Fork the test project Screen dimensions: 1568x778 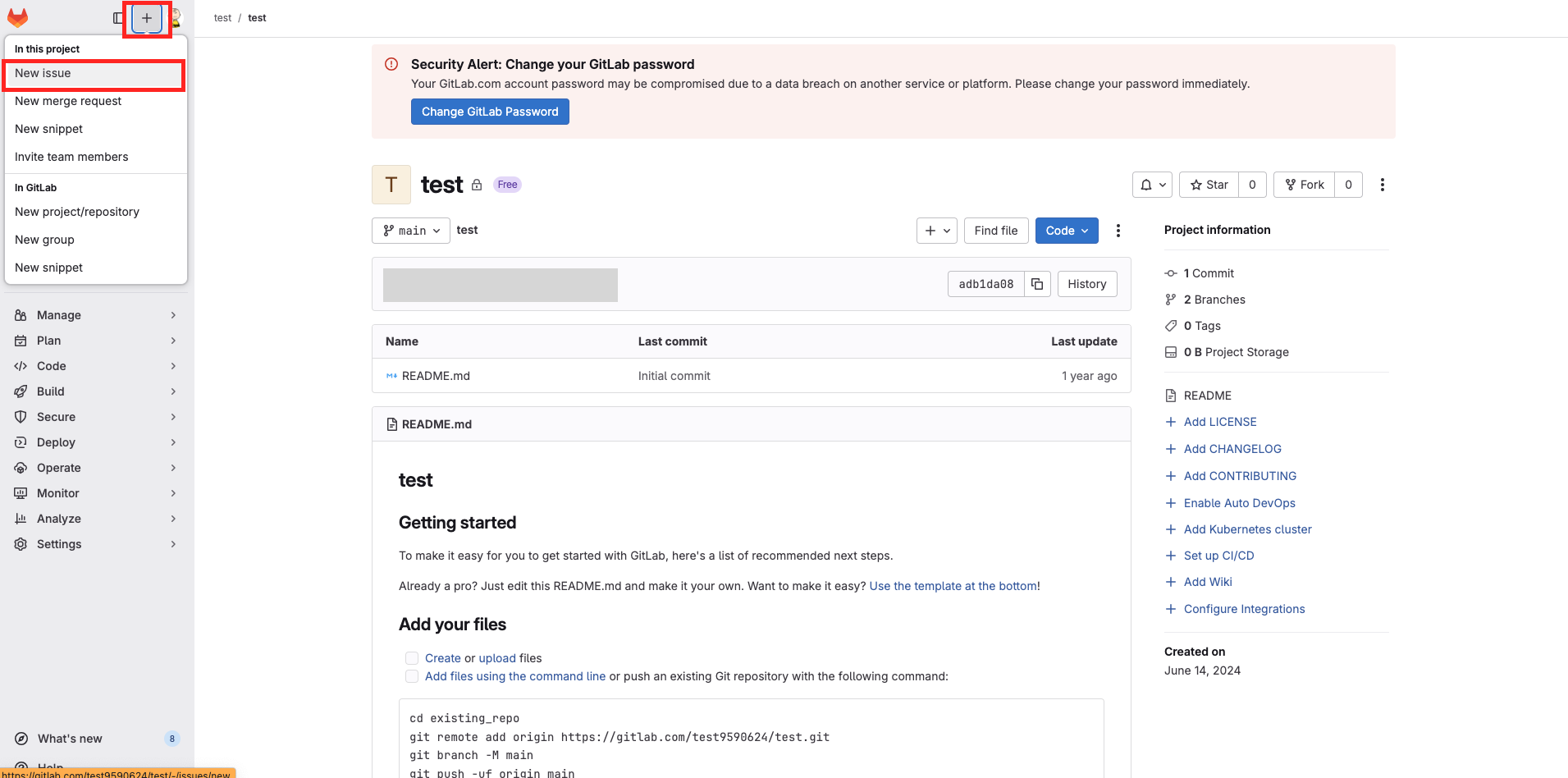click(1305, 185)
